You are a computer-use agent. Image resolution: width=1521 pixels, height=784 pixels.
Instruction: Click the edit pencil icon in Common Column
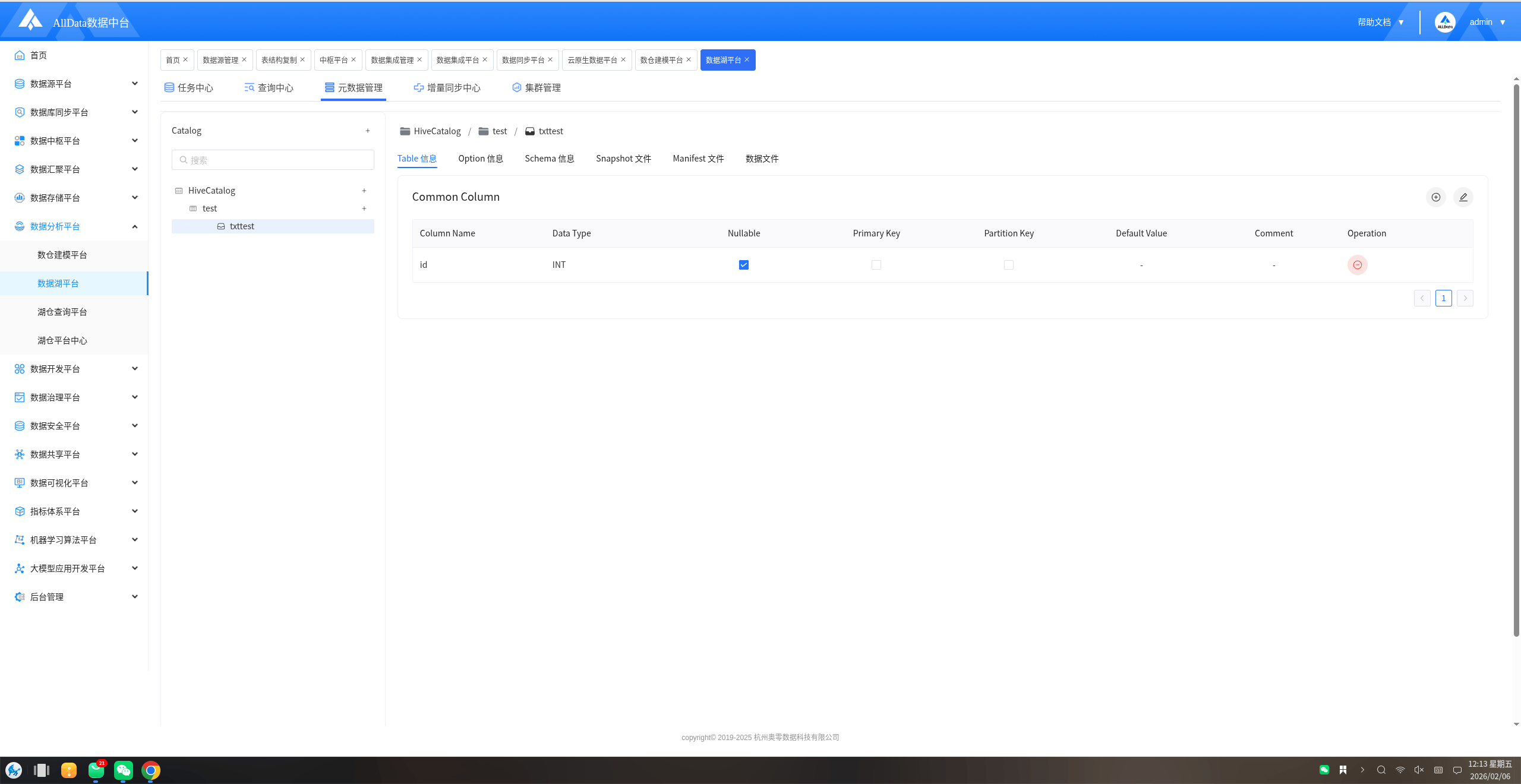pyautogui.click(x=1463, y=197)
